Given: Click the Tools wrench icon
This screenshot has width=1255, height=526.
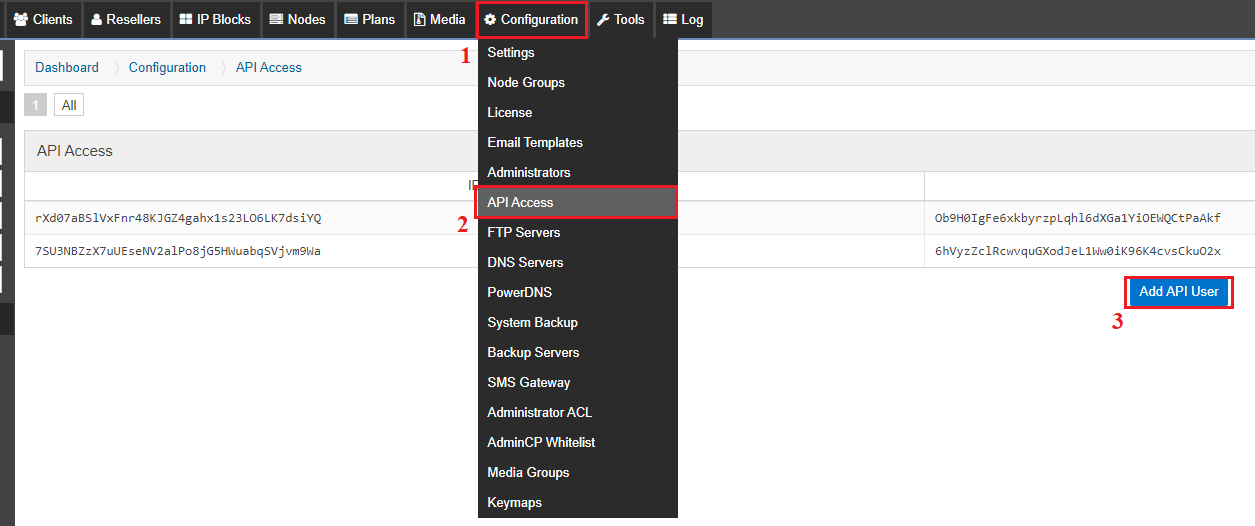Looking at the screenshot, I should 603,19.
